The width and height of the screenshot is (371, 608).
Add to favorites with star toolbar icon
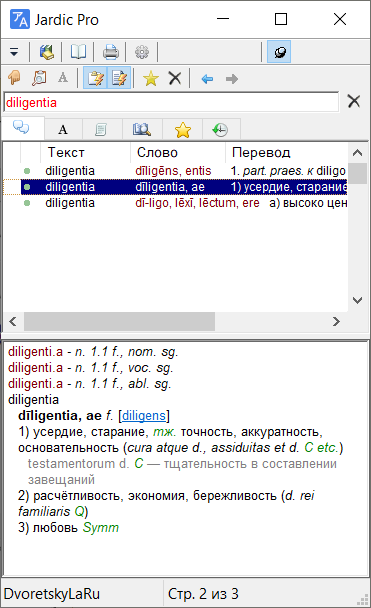(x=150, y=79)
